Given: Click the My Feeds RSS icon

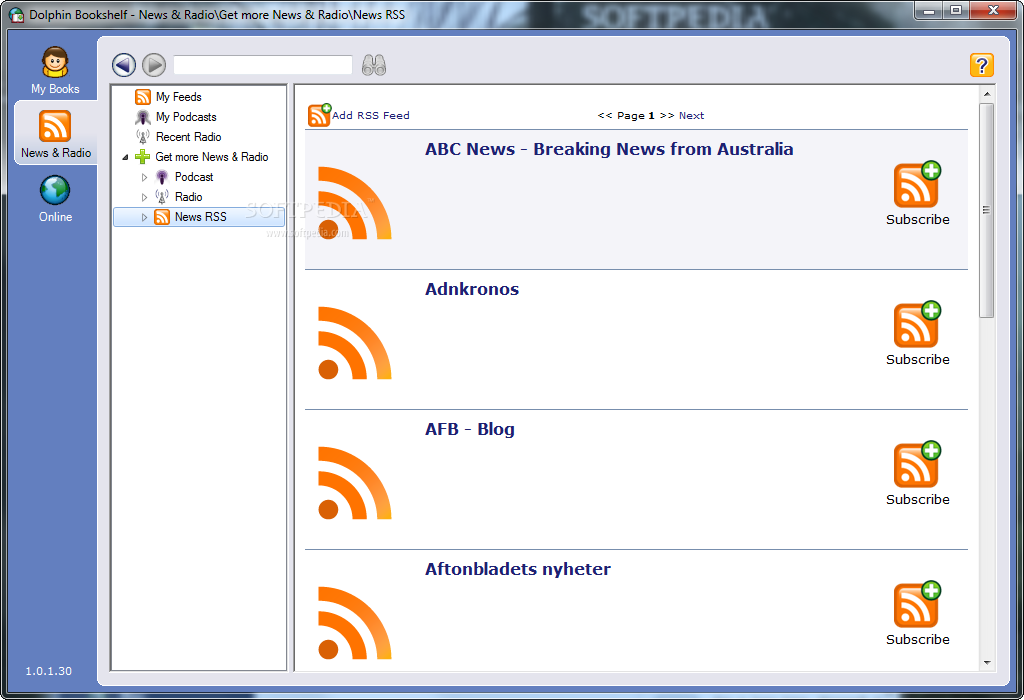Looking at the screenshot, I should (x=143, y=97).
